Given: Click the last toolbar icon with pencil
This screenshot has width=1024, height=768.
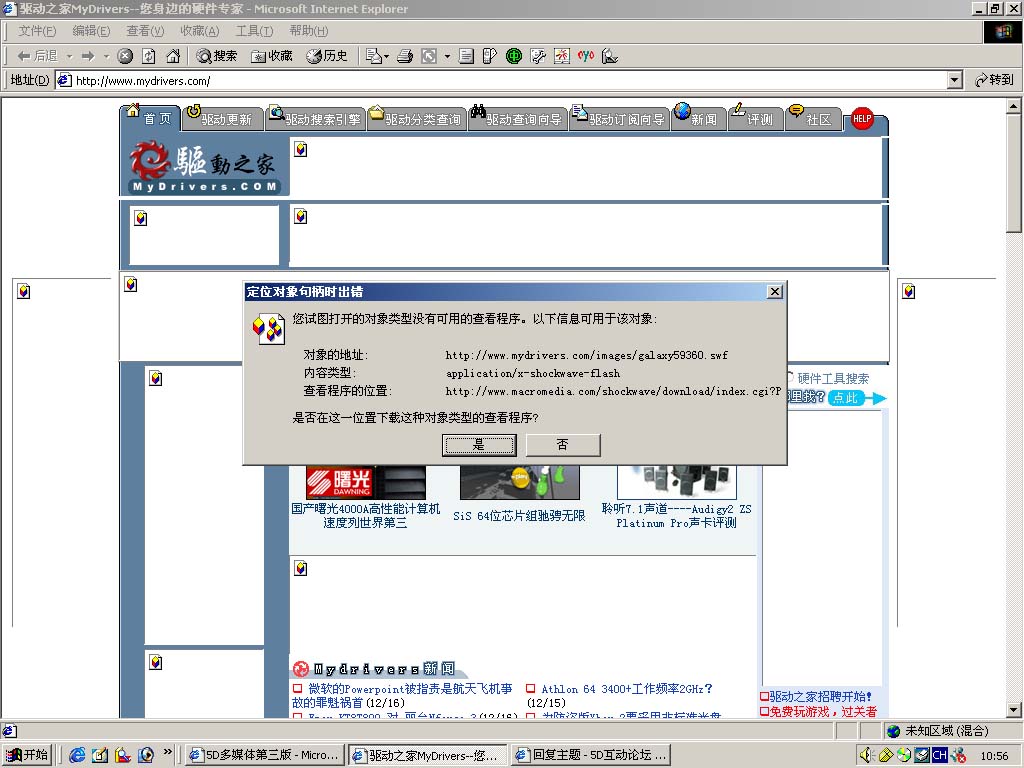Looking at the screenshot, I should (609, 56).
